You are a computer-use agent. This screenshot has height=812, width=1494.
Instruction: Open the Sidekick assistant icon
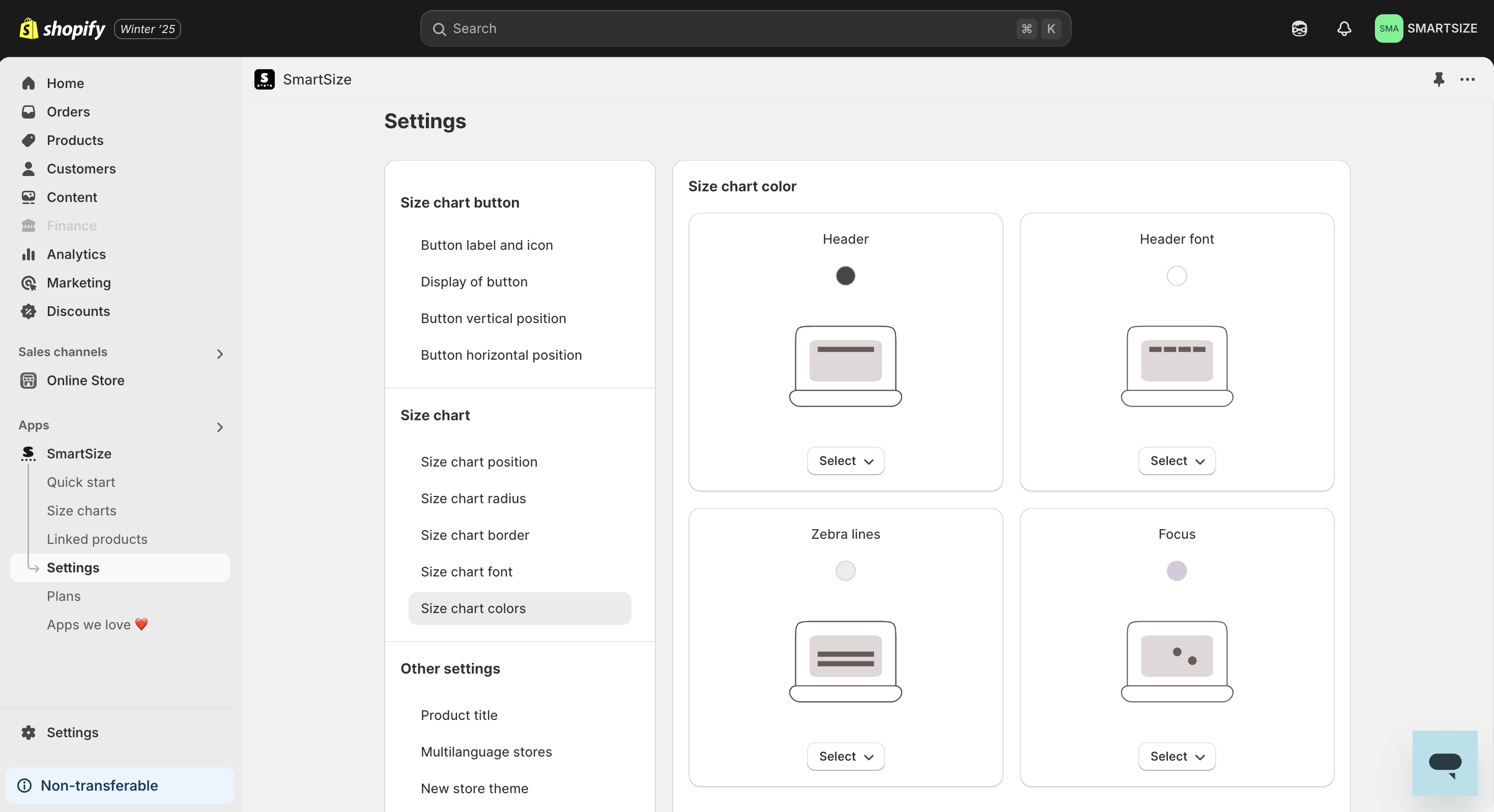click(x=1299, y=28)
